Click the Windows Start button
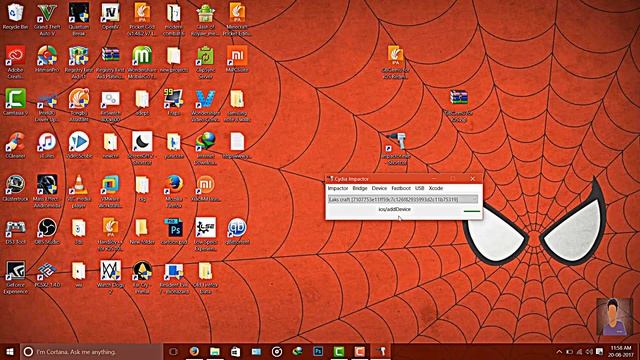Viewport: 640px width, 360px height. tap(10, 351)
